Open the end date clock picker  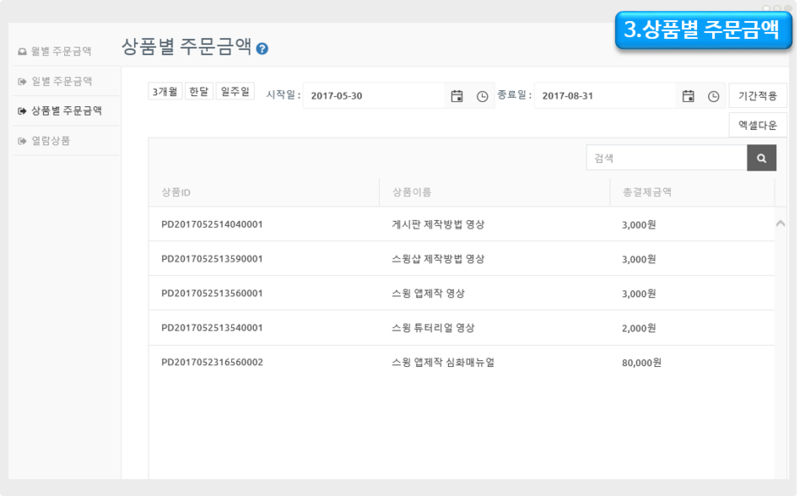pyautogui.click(x=713, y=96)
